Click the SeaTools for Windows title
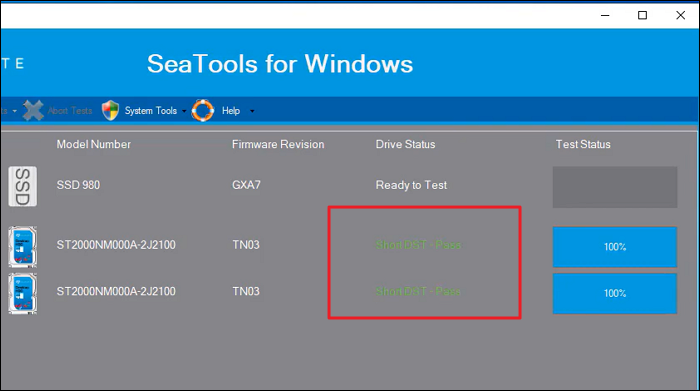Image resolution: width=700 pixels, height=391 pixels. click(280, 63)
